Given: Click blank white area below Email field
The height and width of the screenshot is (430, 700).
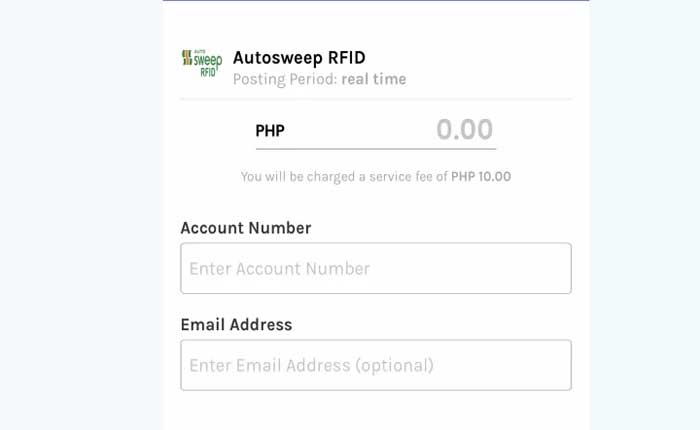Looking at the screenshot, I should coord(375,410).
